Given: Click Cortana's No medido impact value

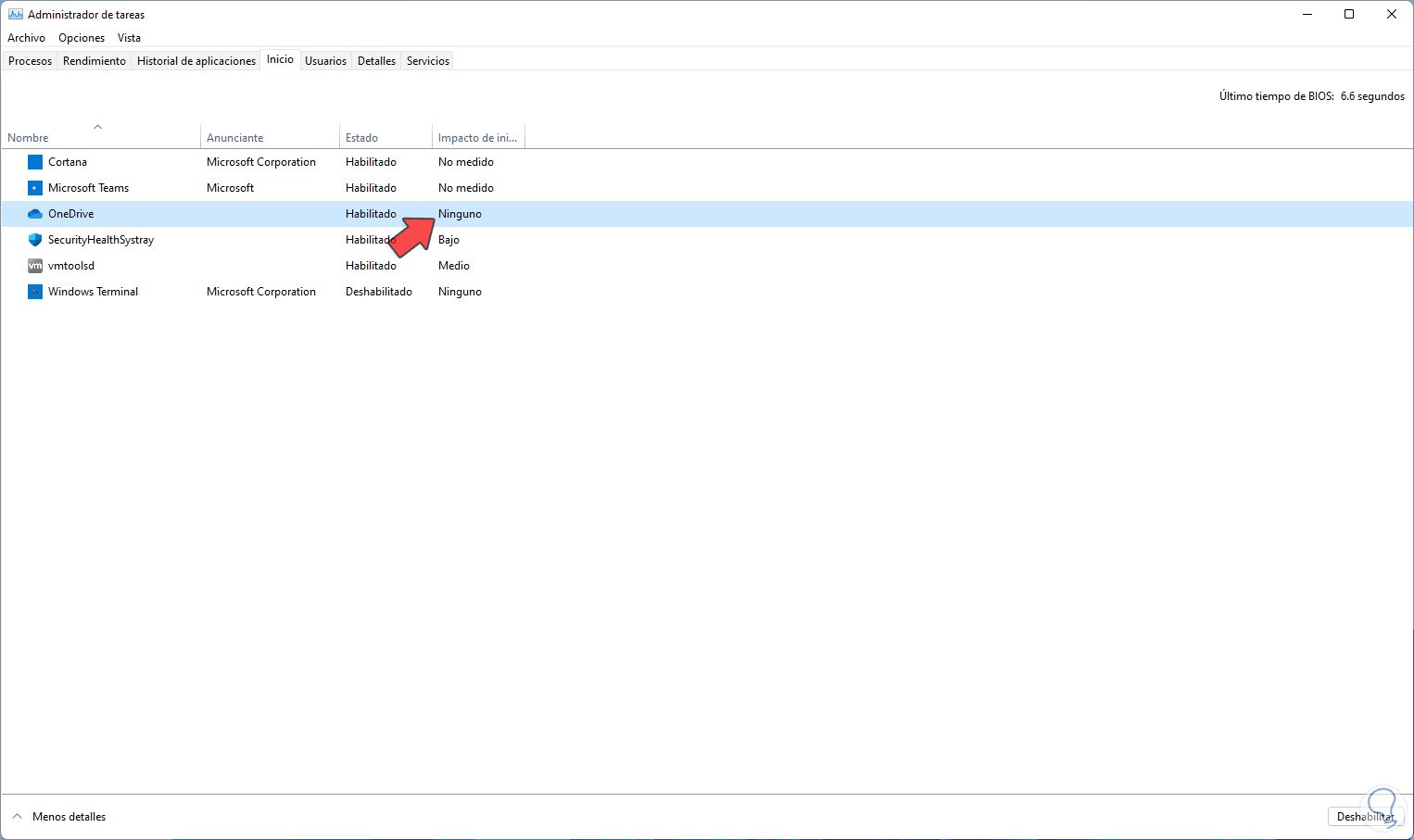Looking at the screenshot, I should 466,162.
